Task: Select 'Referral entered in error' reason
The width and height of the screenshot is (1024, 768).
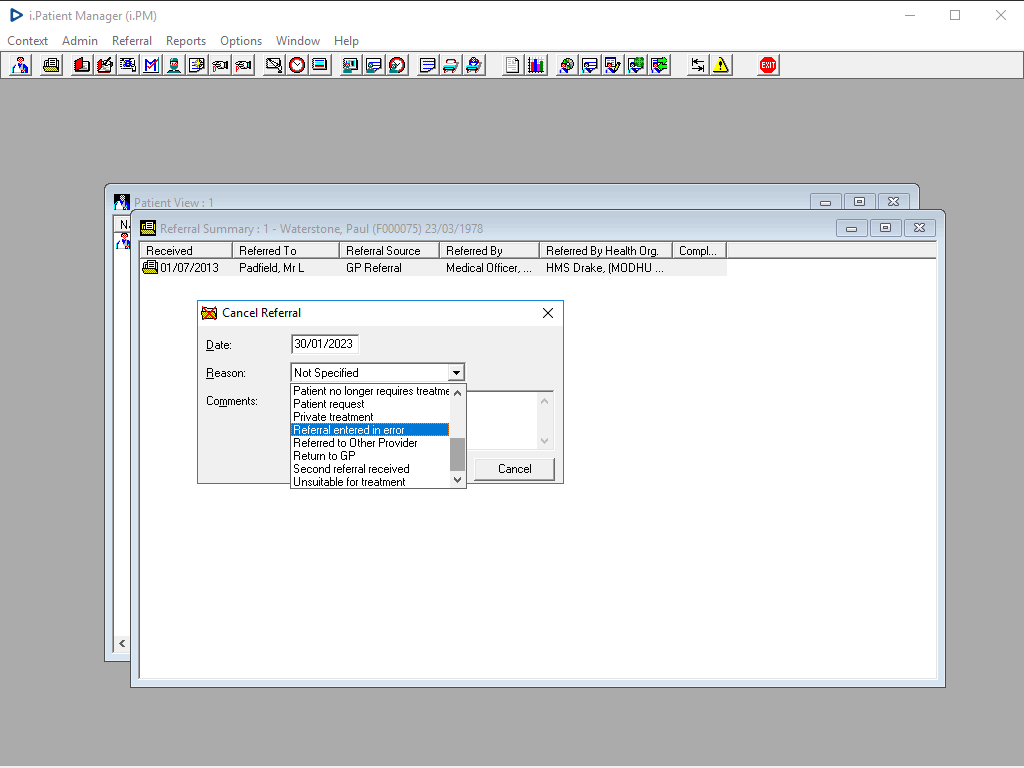Action: click(370, 430)
